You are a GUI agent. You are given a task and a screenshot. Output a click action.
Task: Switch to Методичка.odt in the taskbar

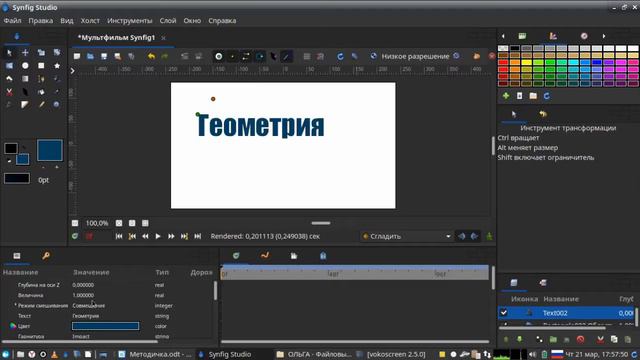pyautogui.click(x=155, y=354)
